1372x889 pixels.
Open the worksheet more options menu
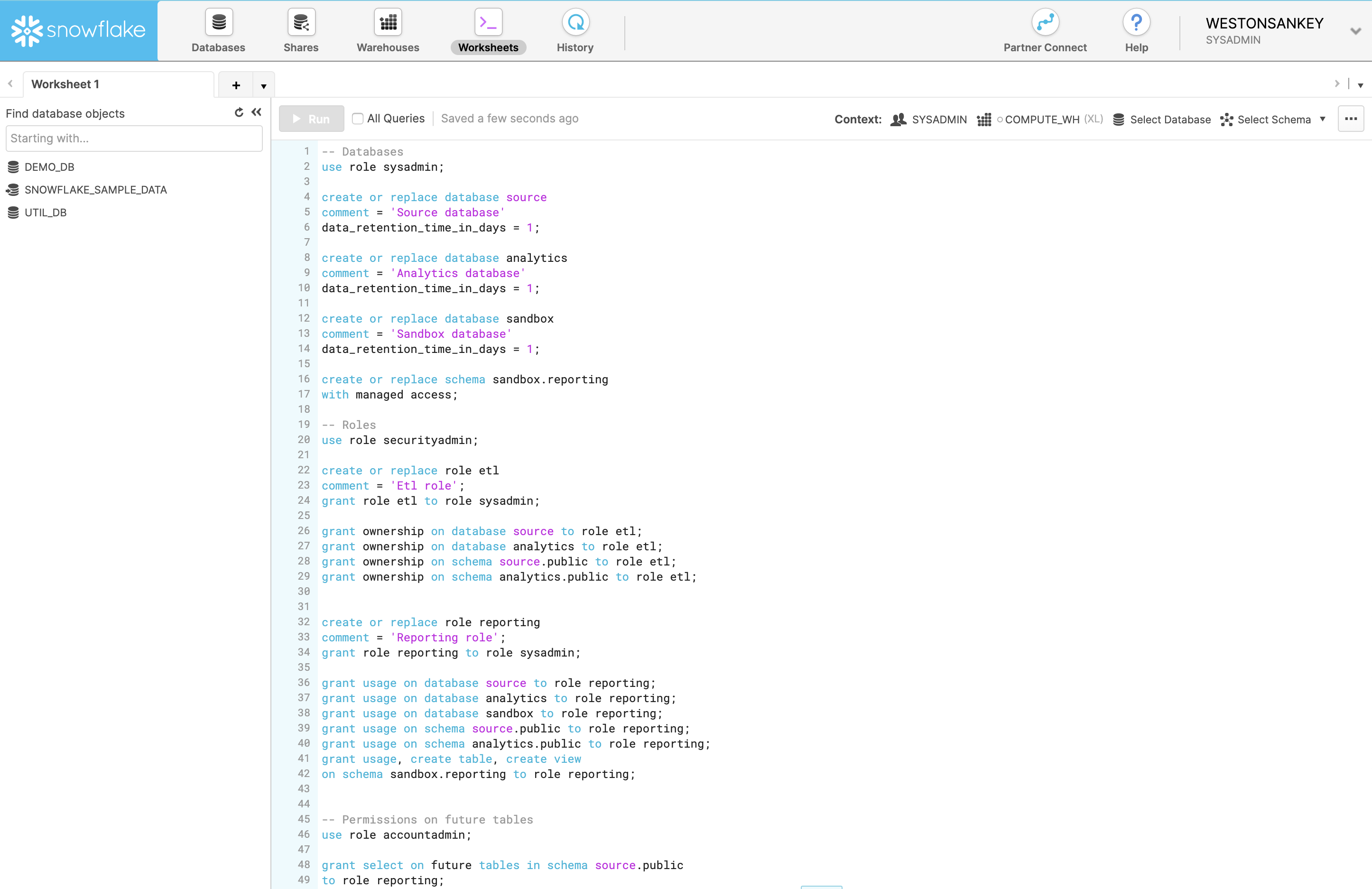coord(1351,119)
